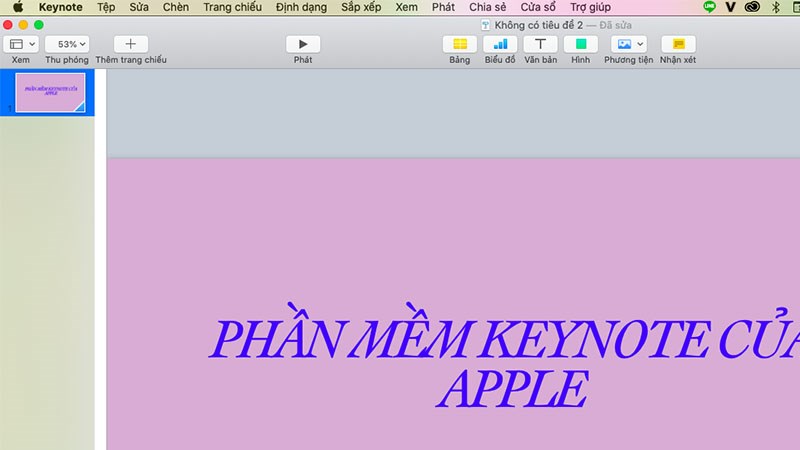Image resolution: width=800 pixels, height=450 pixels.
Task: Open the 53% zoom level dropdown
Action: tap(67, 44)
